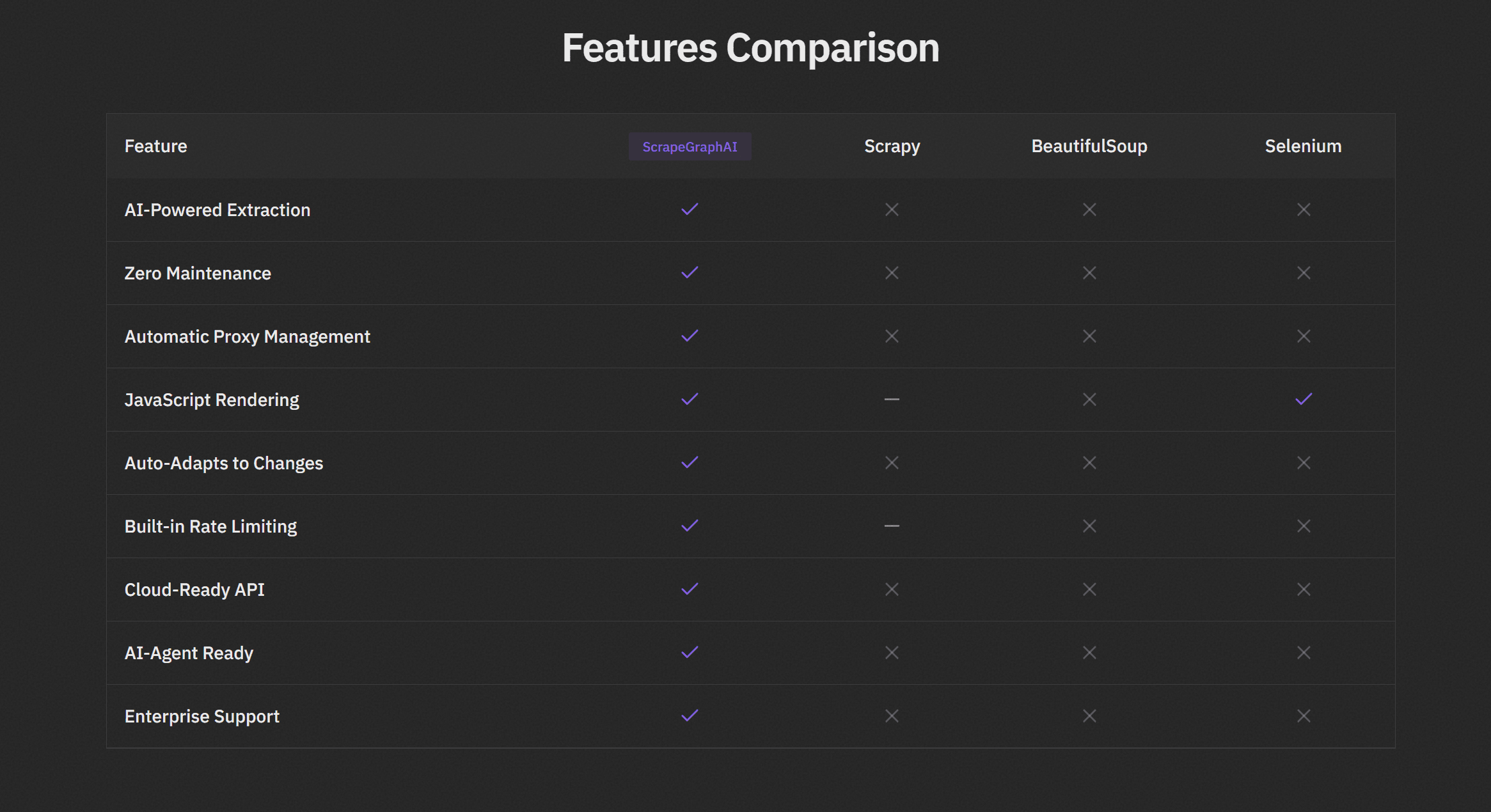Select Selenium cross in Auto-Adapts to Changes row
The height and width of the screenshot is (812, 1491).
pyautogui.click(x=1304, y=462)
